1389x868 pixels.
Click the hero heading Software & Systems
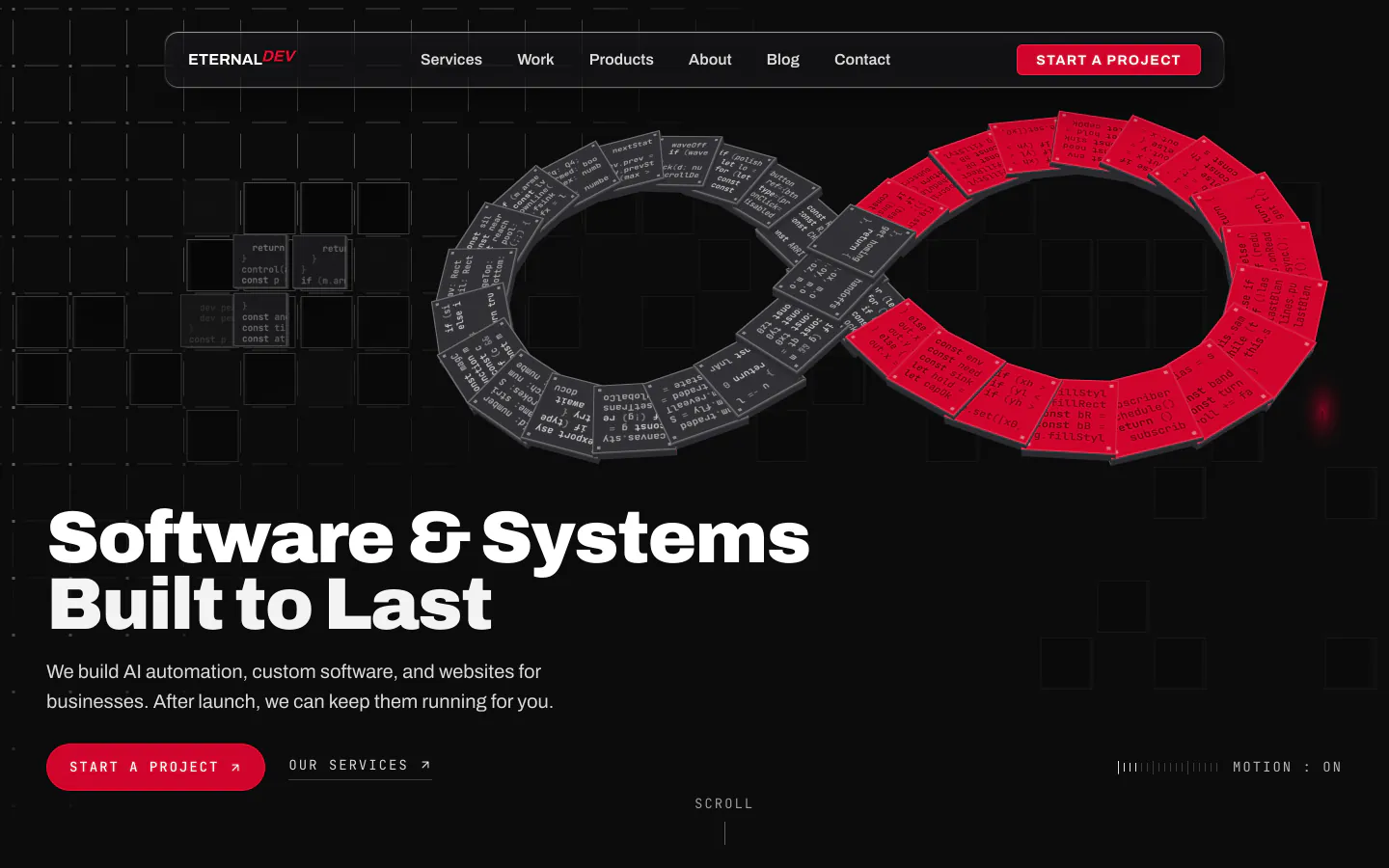[428, 538]
